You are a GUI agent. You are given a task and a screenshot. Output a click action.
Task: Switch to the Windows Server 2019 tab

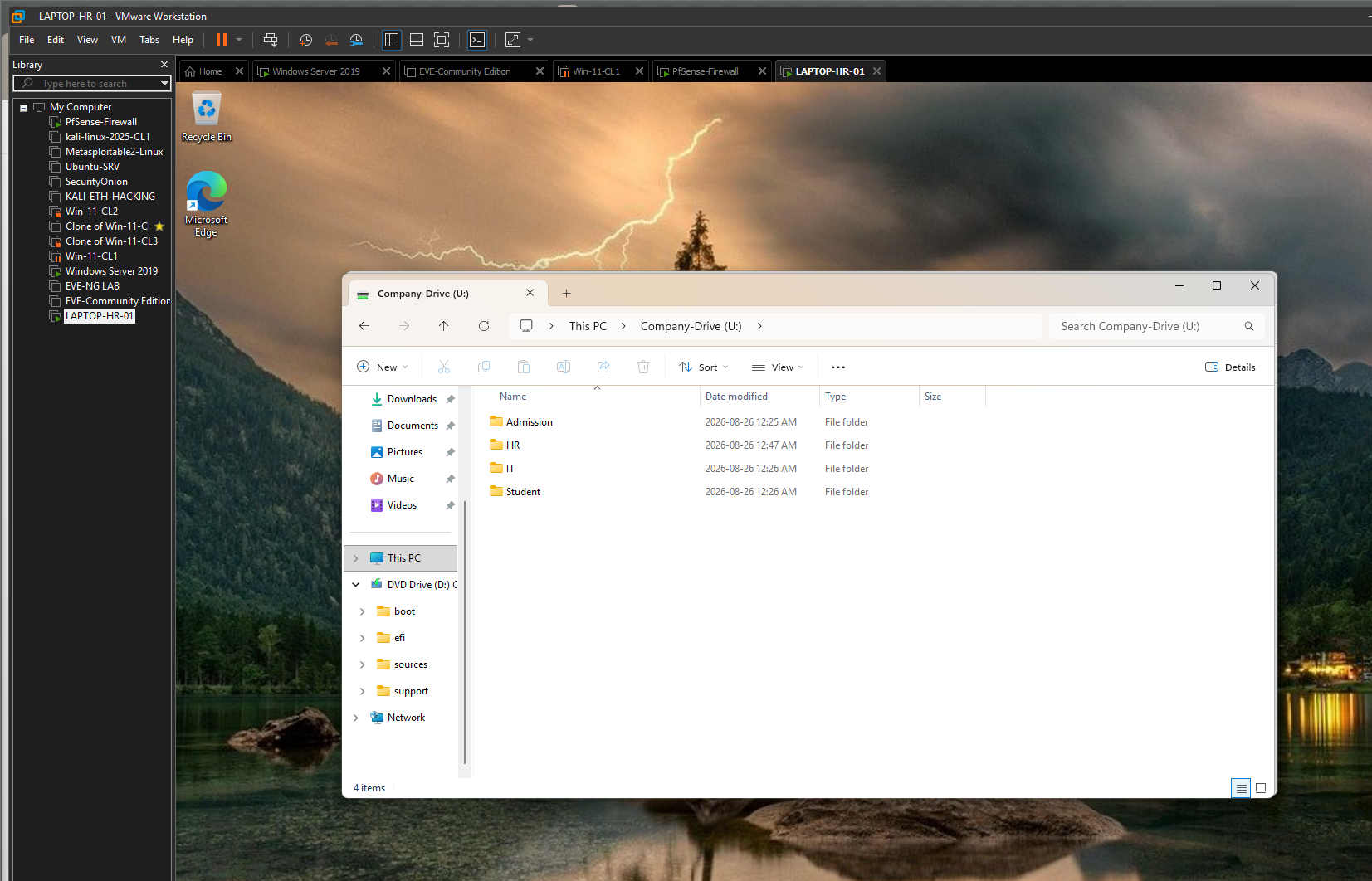tap(315, 71)
